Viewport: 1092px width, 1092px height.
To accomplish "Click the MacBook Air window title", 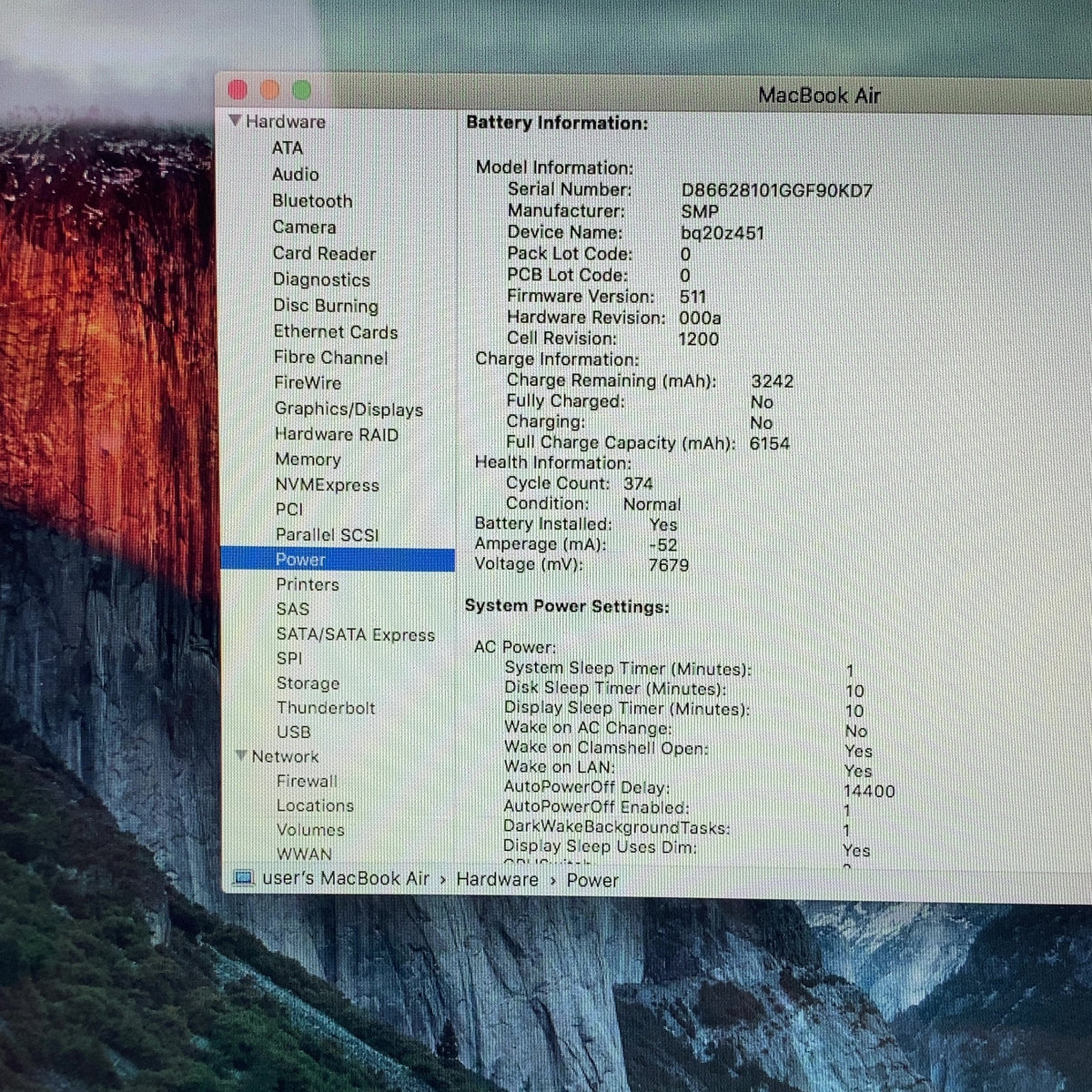I will point(819,95).
